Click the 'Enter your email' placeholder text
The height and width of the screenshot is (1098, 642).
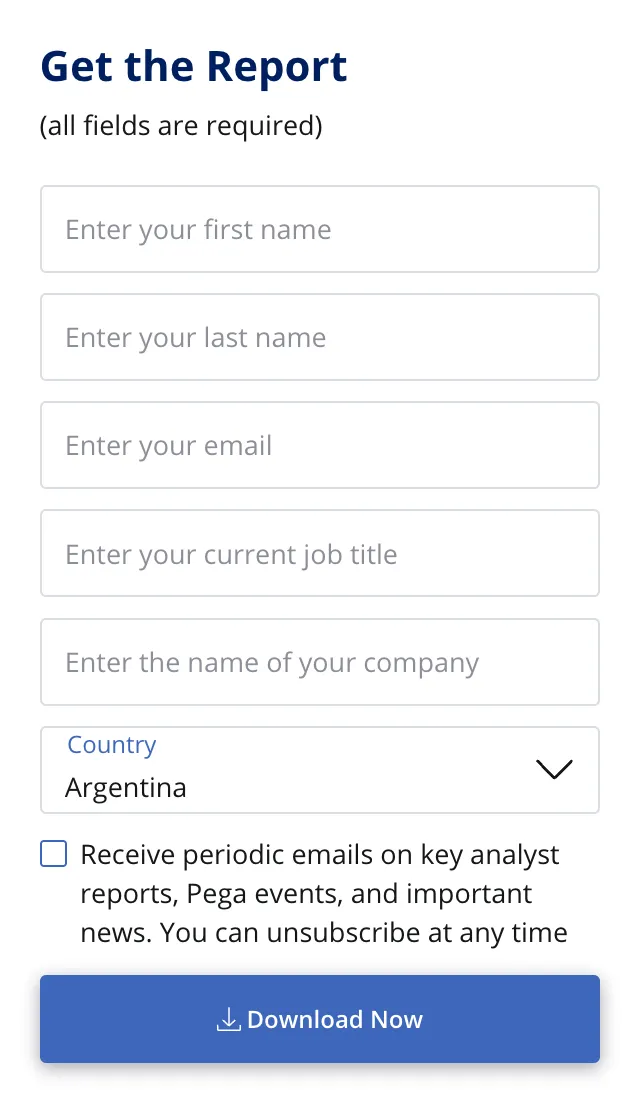pyautogui.click(x=169, y=446)
